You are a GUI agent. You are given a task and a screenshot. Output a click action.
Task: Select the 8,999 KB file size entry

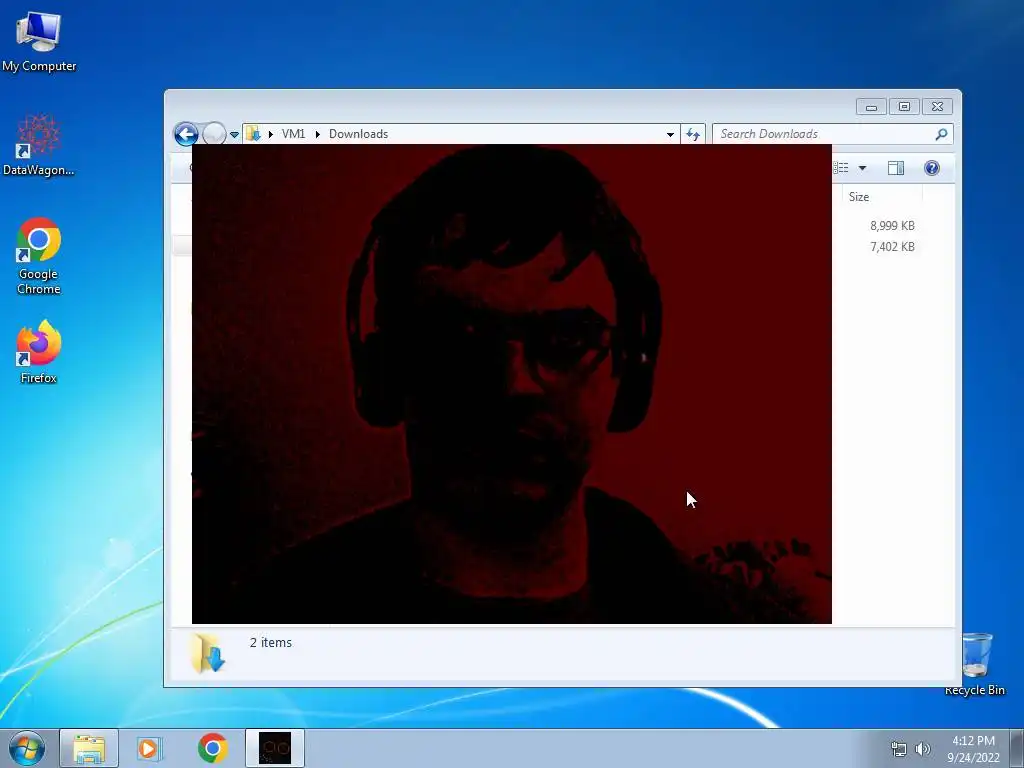(892, 226)
